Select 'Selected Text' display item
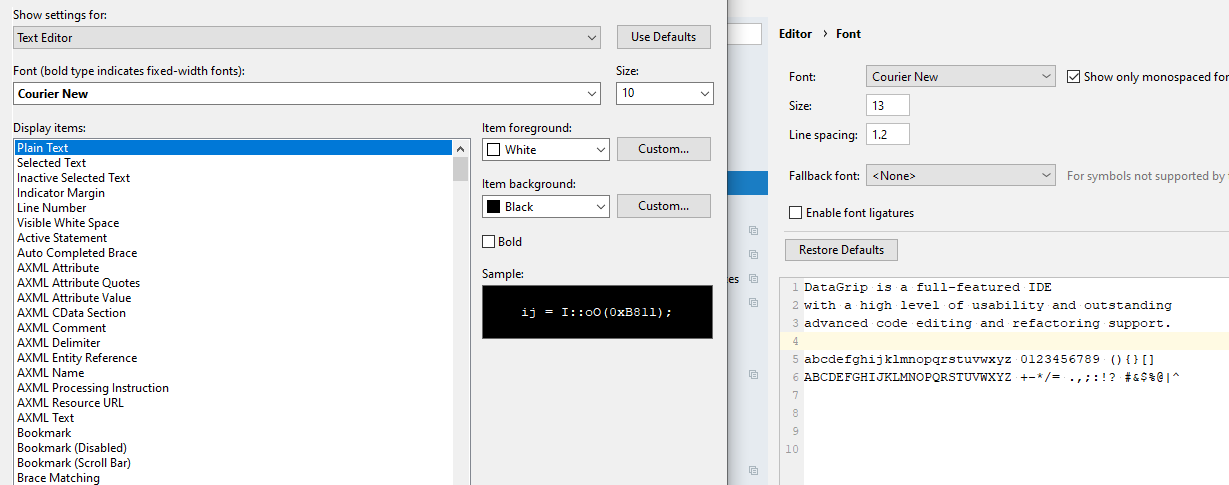The width and height of the screenshot is (1229, 485). [x=233, y=163]
